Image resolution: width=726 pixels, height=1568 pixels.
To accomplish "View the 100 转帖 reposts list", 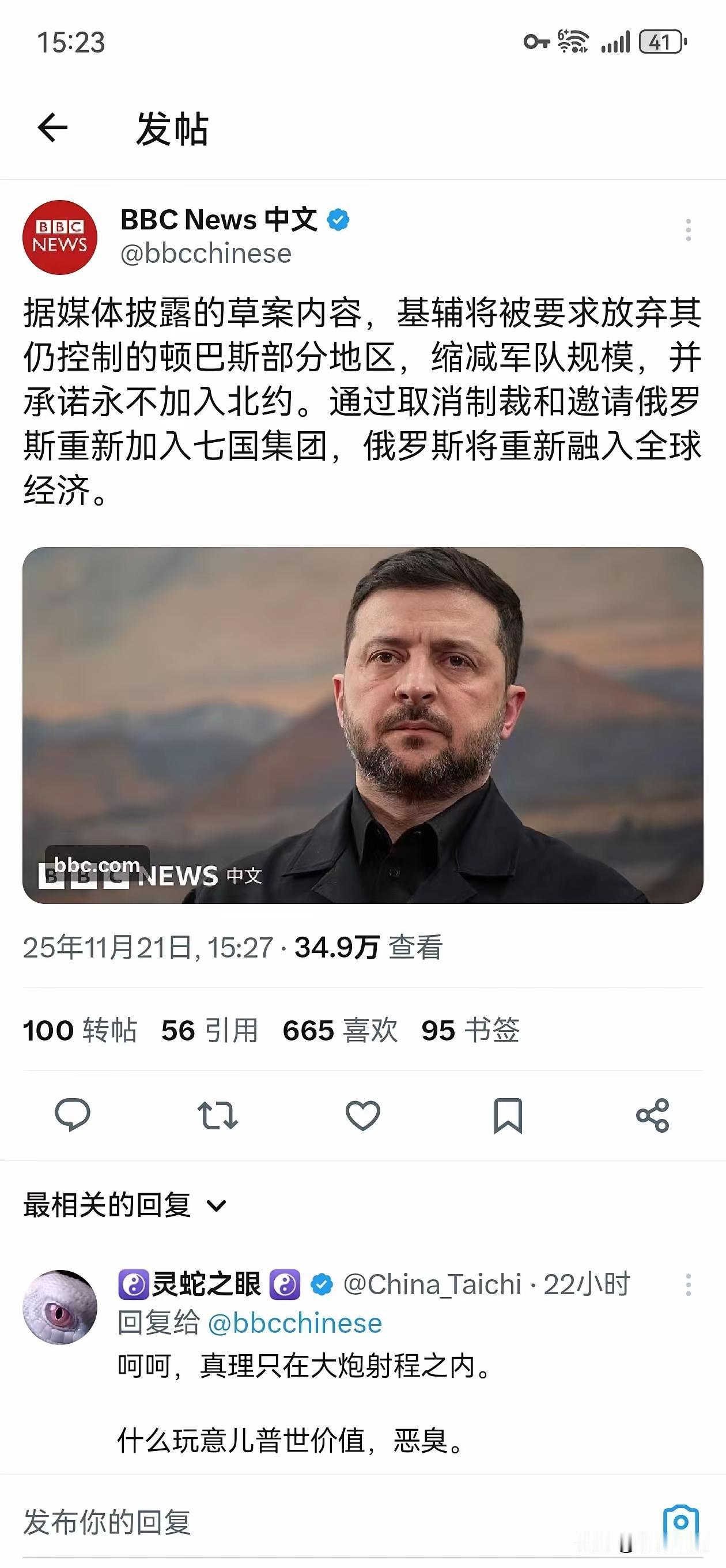I will pyautogui.click(x=80, y=1030).
